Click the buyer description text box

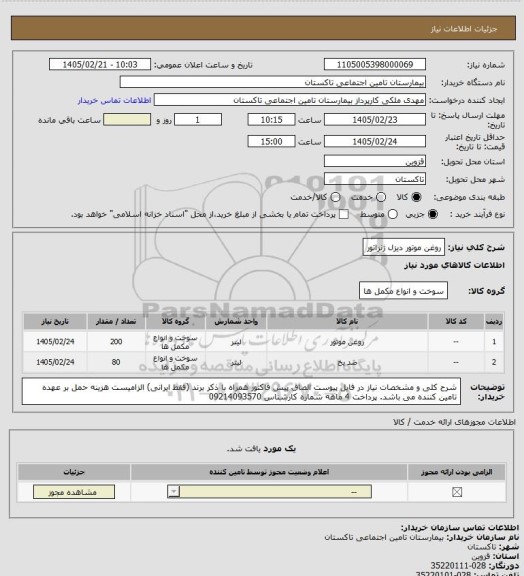(x=241, y=392)
